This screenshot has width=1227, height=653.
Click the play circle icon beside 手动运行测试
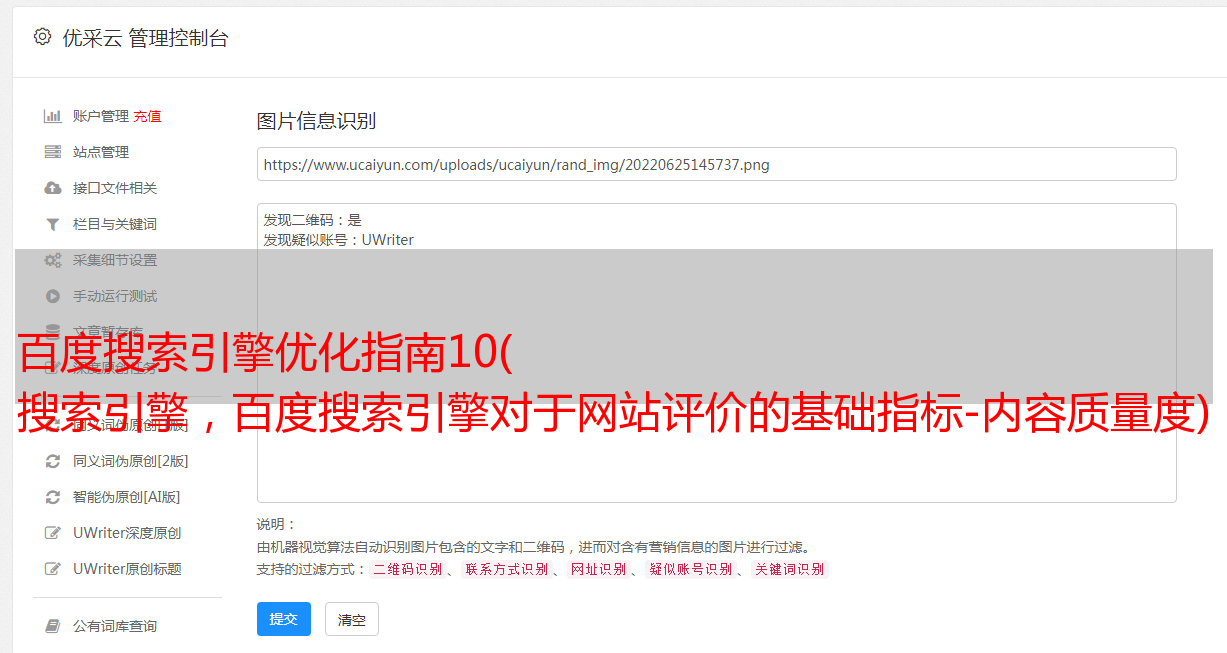click(x=53, y=296)
